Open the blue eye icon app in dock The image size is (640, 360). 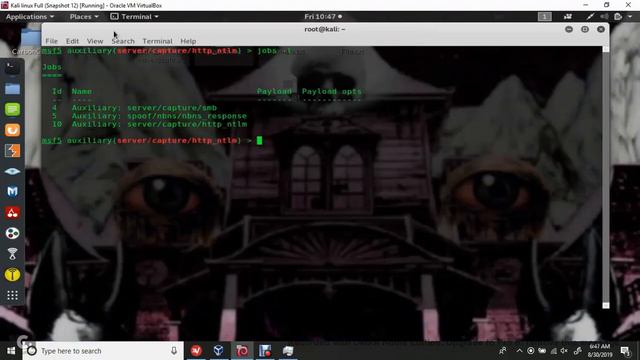12,171
